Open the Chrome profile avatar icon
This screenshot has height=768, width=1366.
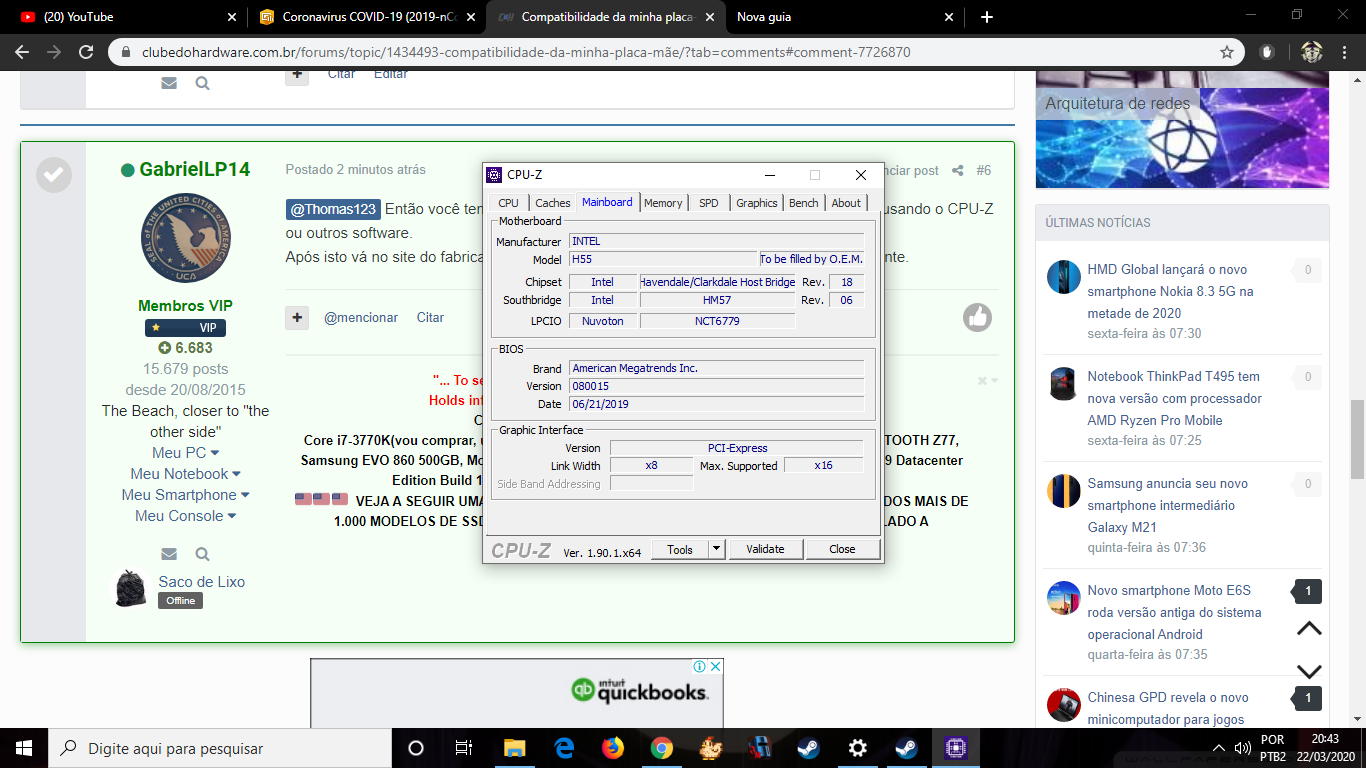[x=1312, y=52]
